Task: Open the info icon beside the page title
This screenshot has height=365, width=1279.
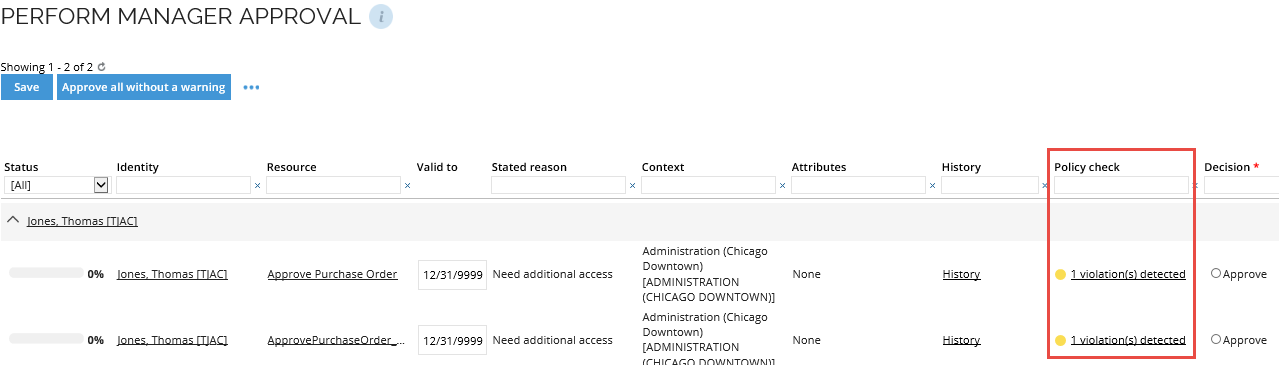Action: [x=381, y=16]
